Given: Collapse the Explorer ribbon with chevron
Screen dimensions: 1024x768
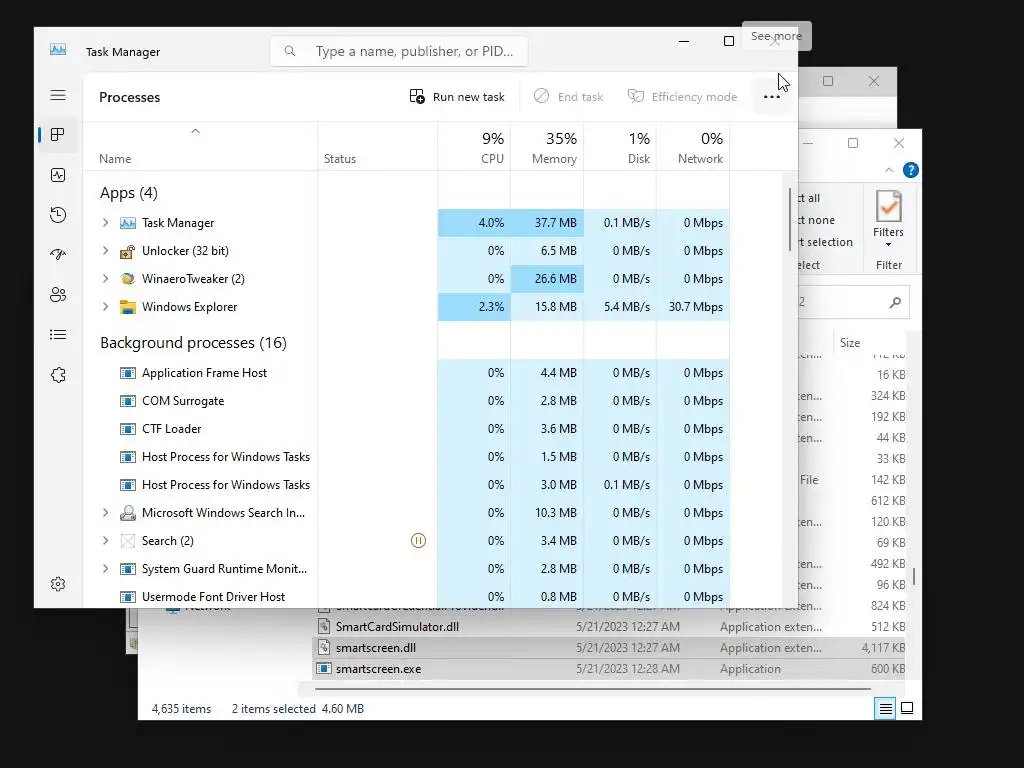Looking at the screenshot, I should tap(889, 170).
